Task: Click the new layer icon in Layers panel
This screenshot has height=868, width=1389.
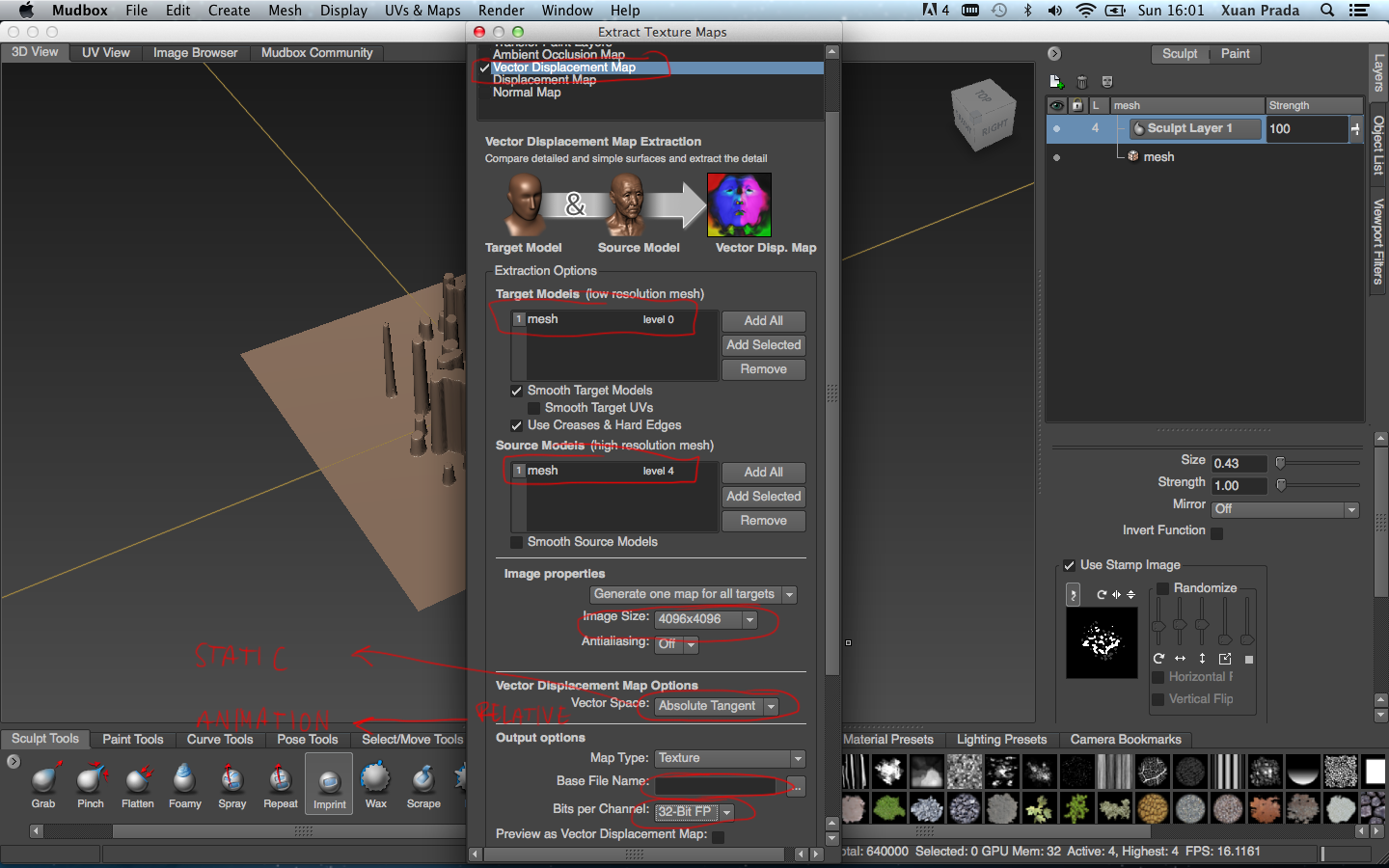Action: [x=1055, y=82]
